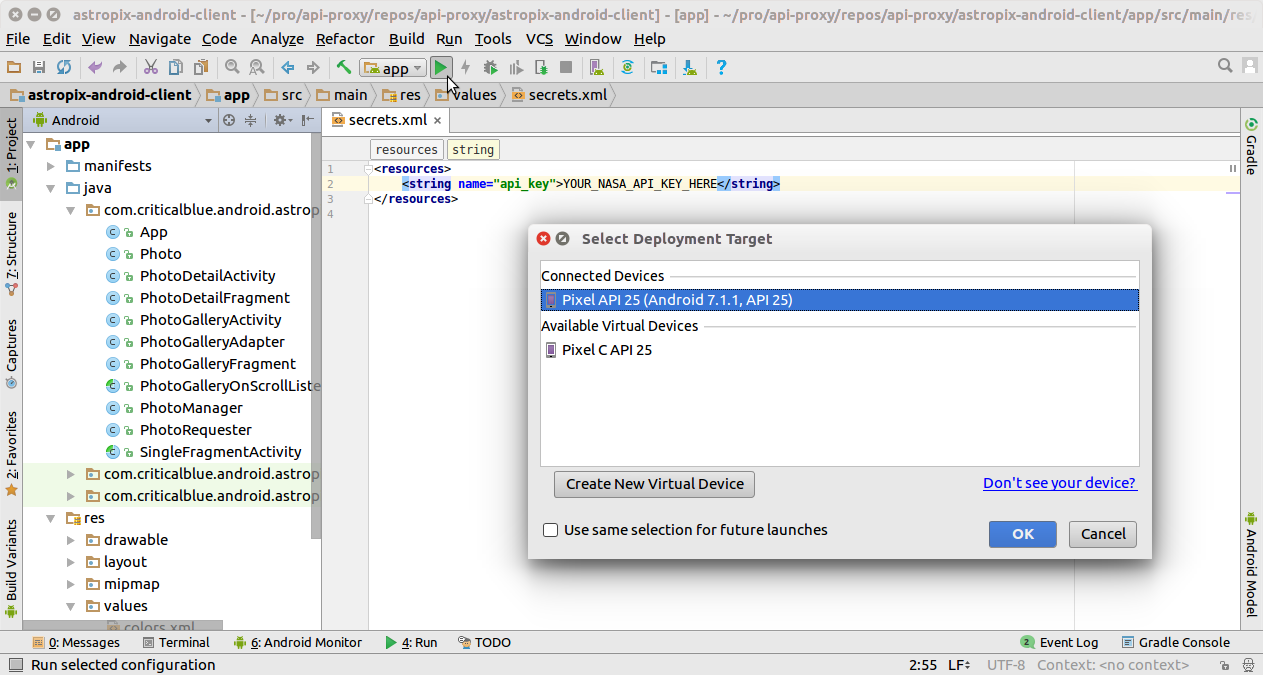Image resolution: width=1263 pixels, height=675 pixels.
Task: Expand the manifests folder arrow
Action: [x=51, y=166]
